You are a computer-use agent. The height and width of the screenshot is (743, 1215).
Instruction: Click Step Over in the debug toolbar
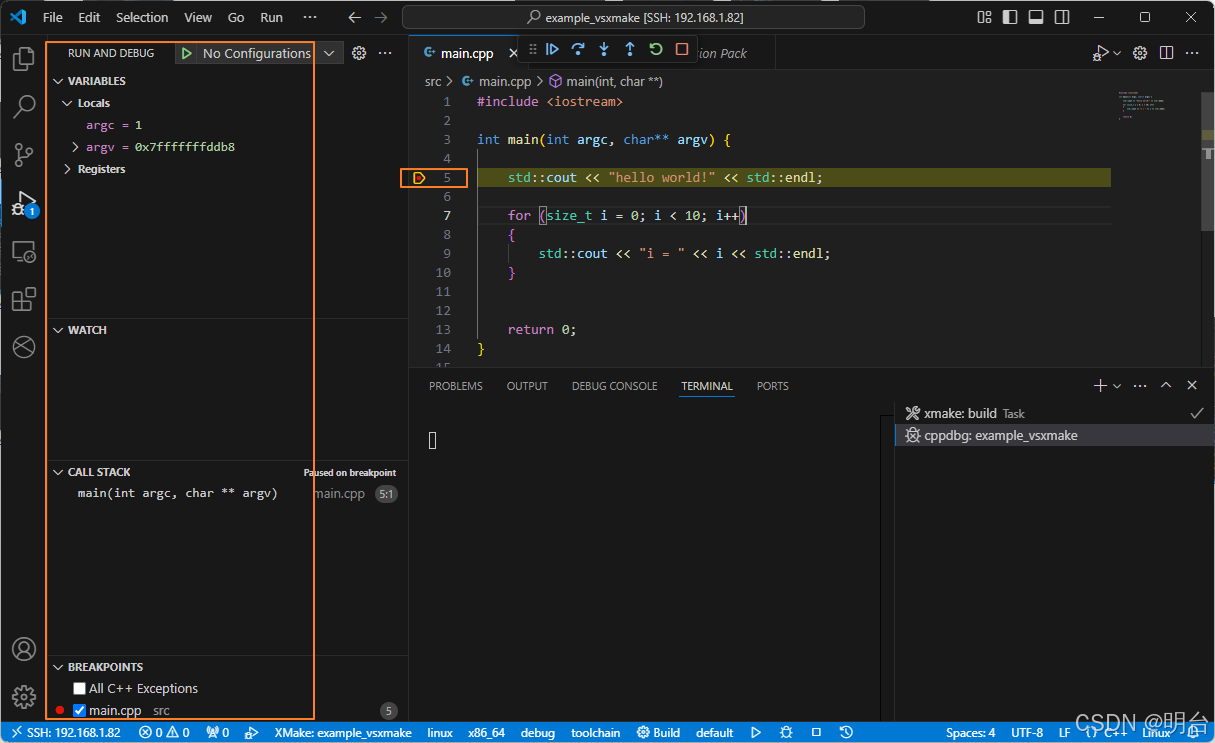(x=578, y=49)
